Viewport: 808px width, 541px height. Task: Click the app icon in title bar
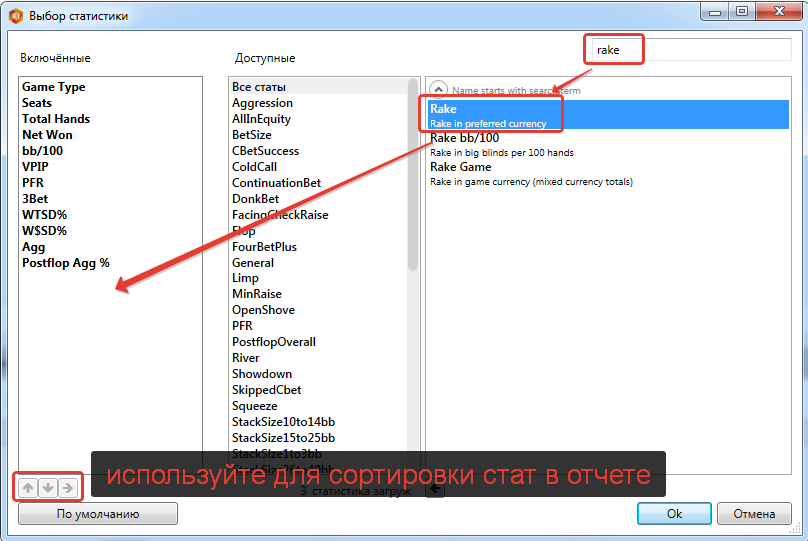pos(16,15)
